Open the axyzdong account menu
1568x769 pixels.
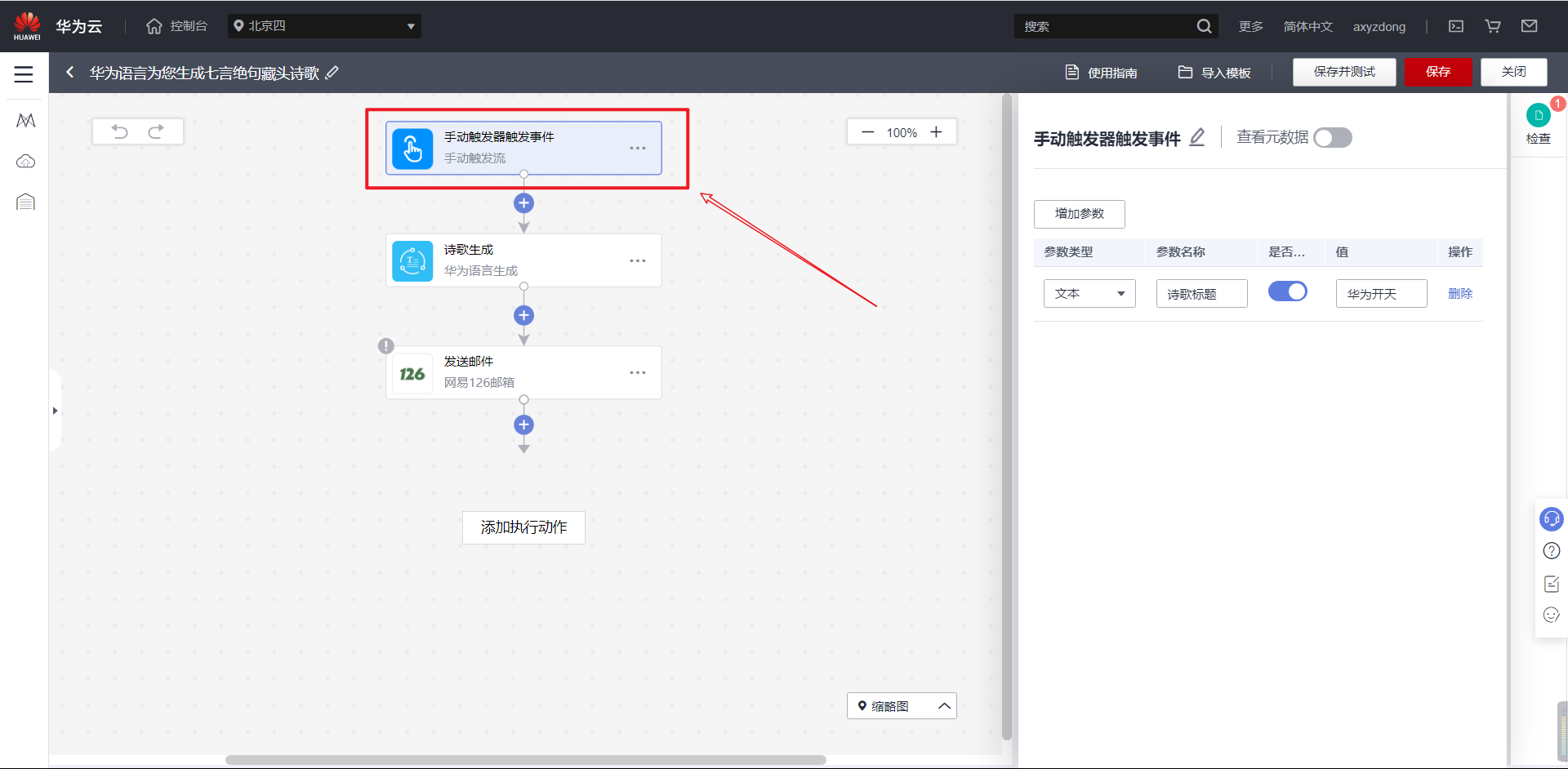pyautogui.click(x=1379, y=26)
